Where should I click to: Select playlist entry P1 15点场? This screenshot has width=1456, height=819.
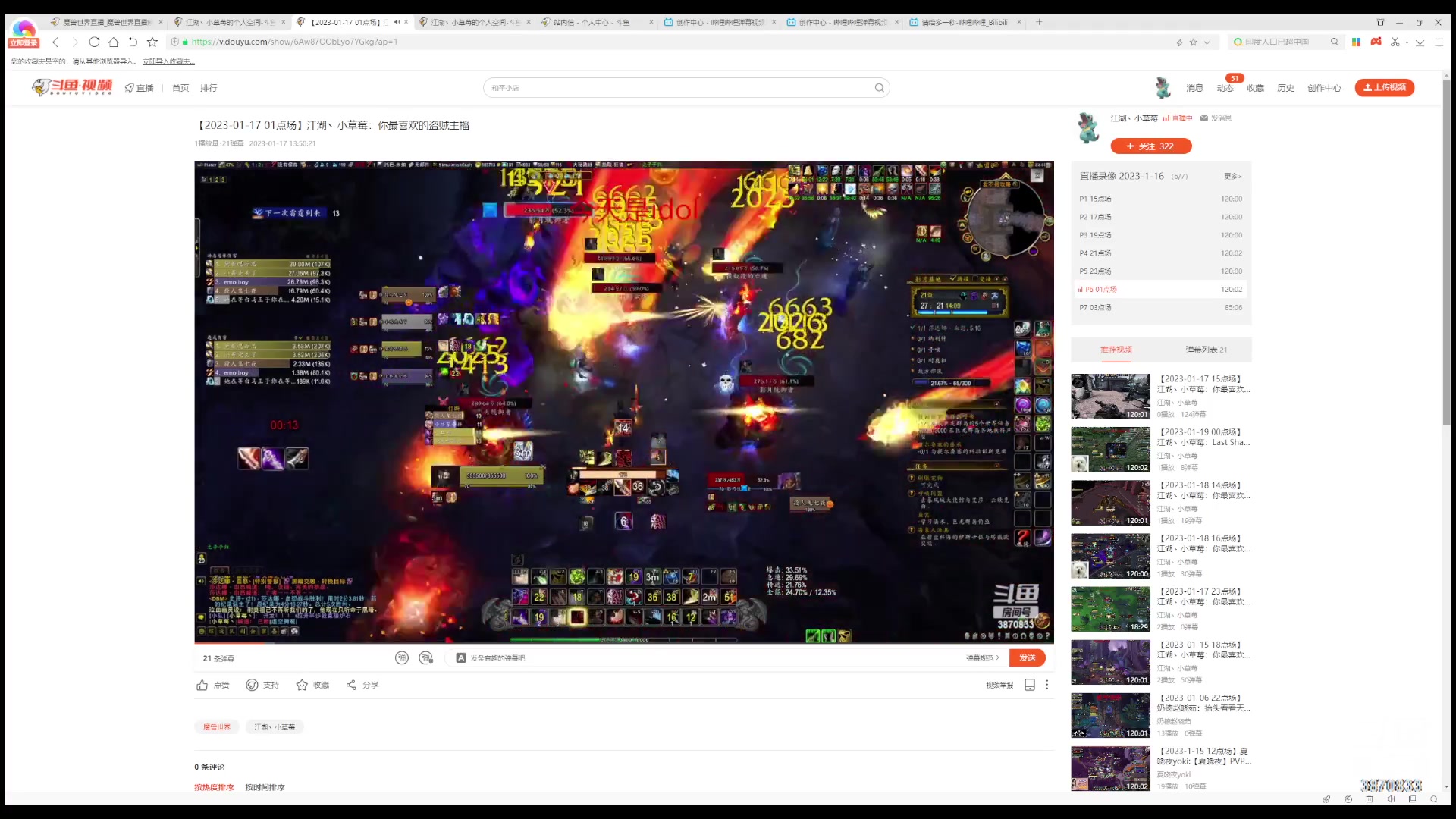point(1161,199)
